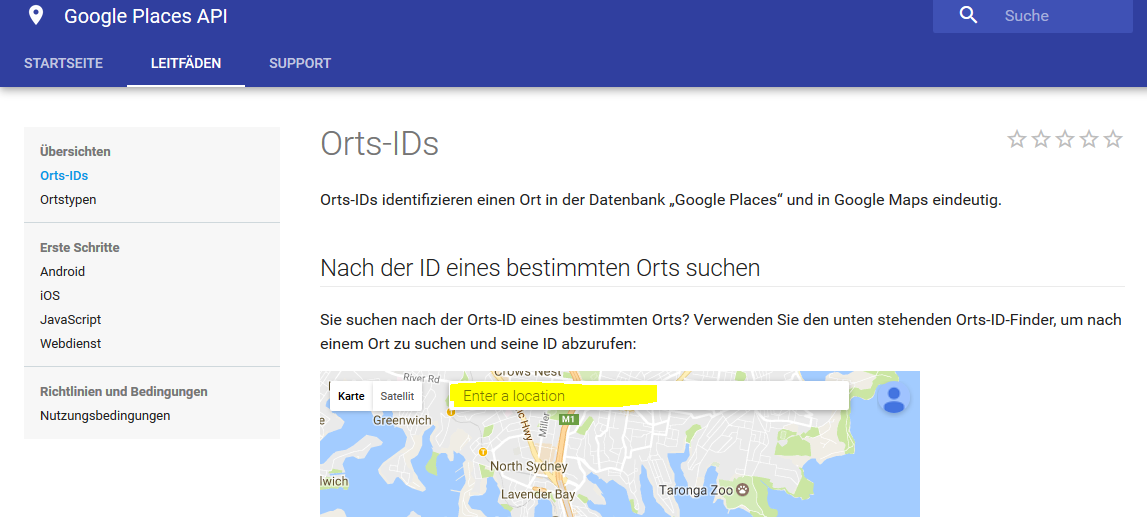1147x517 pixels.
Task: Switch map to Karte view
Action: click(x=351, y=396)
